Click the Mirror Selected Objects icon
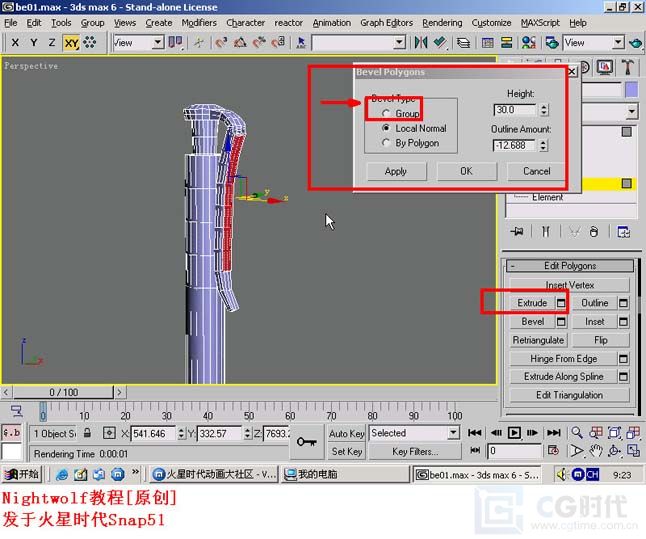Screen dimensions: 646x539 click(421, 42)
